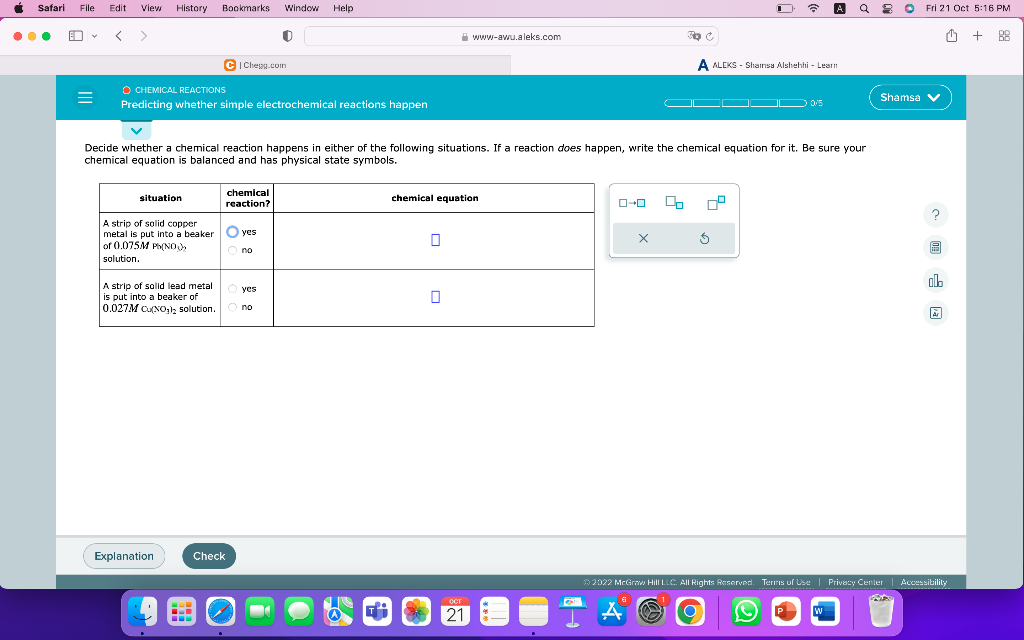The image size is (1024, 640).
Task: Open the Safari application menu
Action: click(x=51, y=8)
